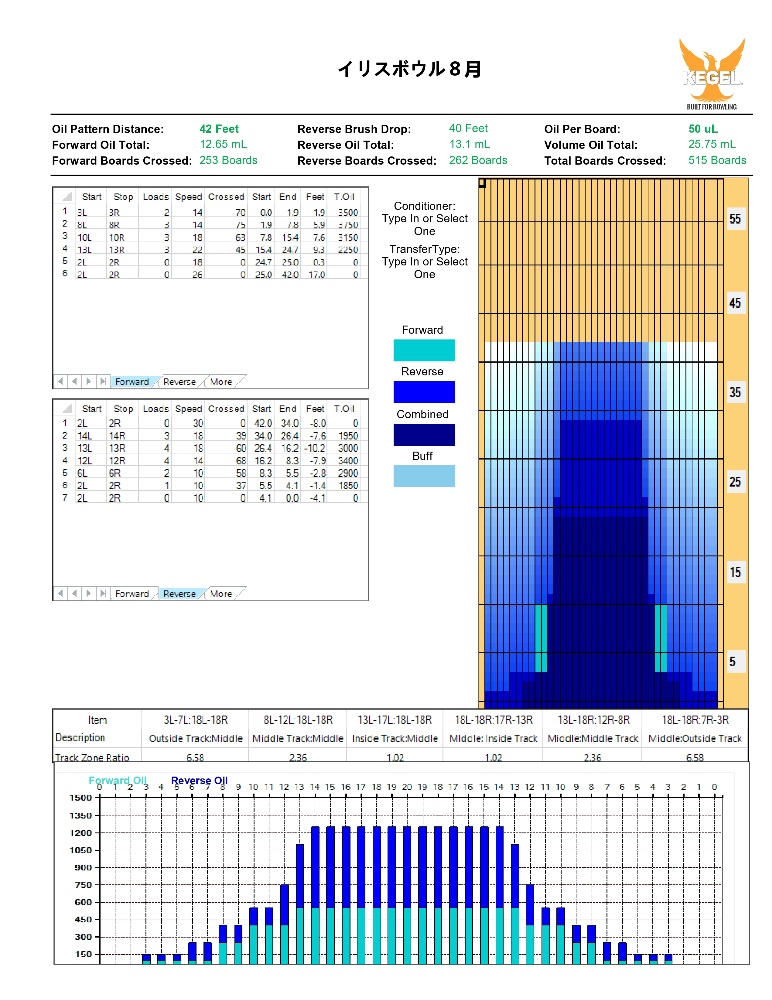Switch upper table to the Reverse tab
Viewport: 772px width, 1000px height.
coord(179,381)
